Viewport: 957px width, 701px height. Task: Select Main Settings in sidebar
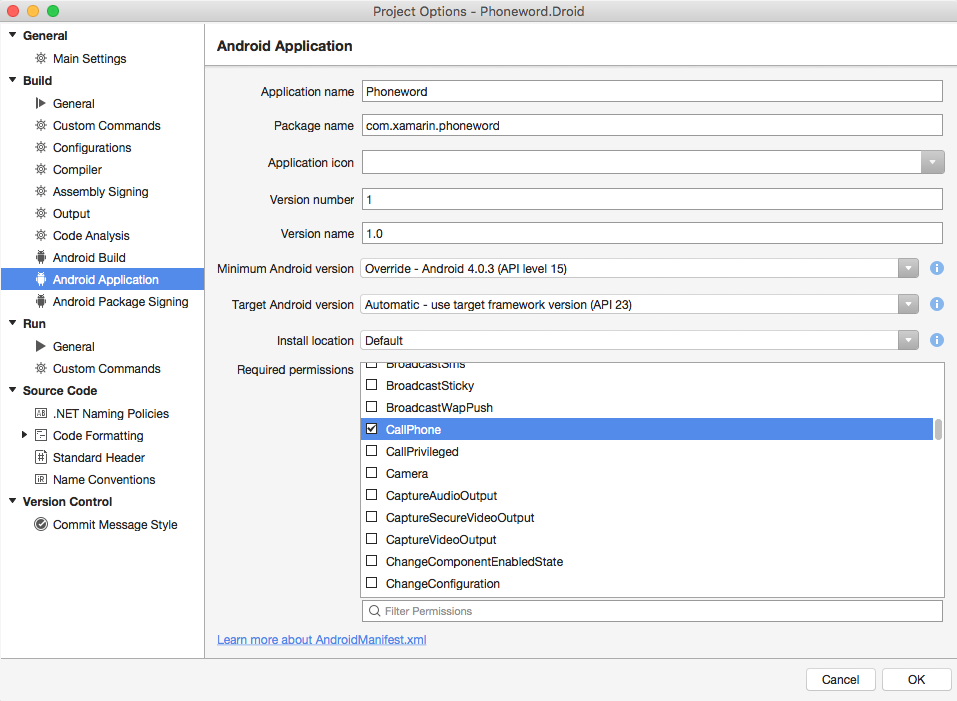[x=89, y=59]
